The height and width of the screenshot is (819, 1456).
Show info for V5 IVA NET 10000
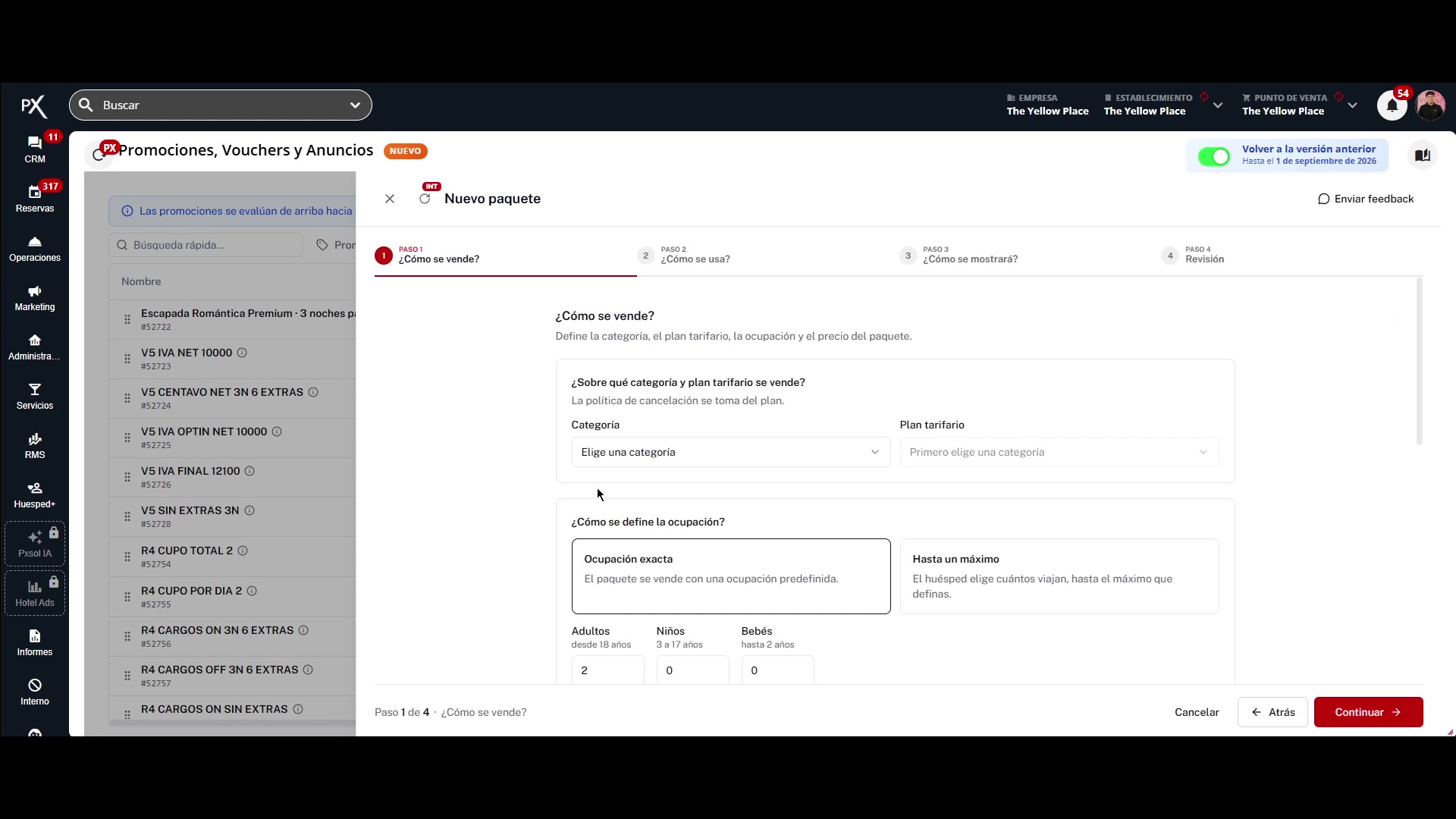pyautogui.click(x=242, y=353)
